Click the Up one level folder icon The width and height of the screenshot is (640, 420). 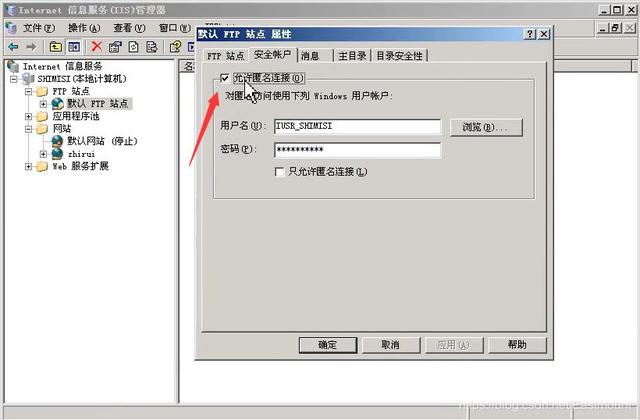tap(56, 47)
